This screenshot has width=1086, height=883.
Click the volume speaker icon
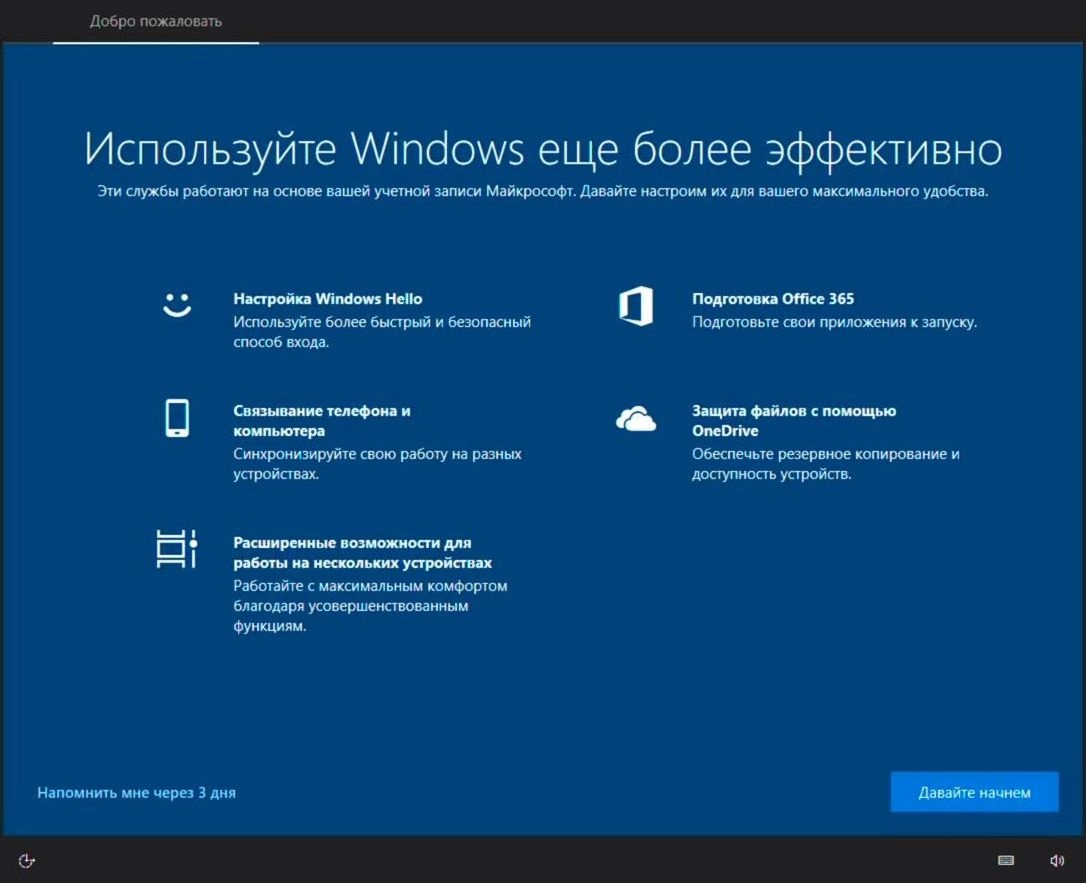tap(1056, 860)
